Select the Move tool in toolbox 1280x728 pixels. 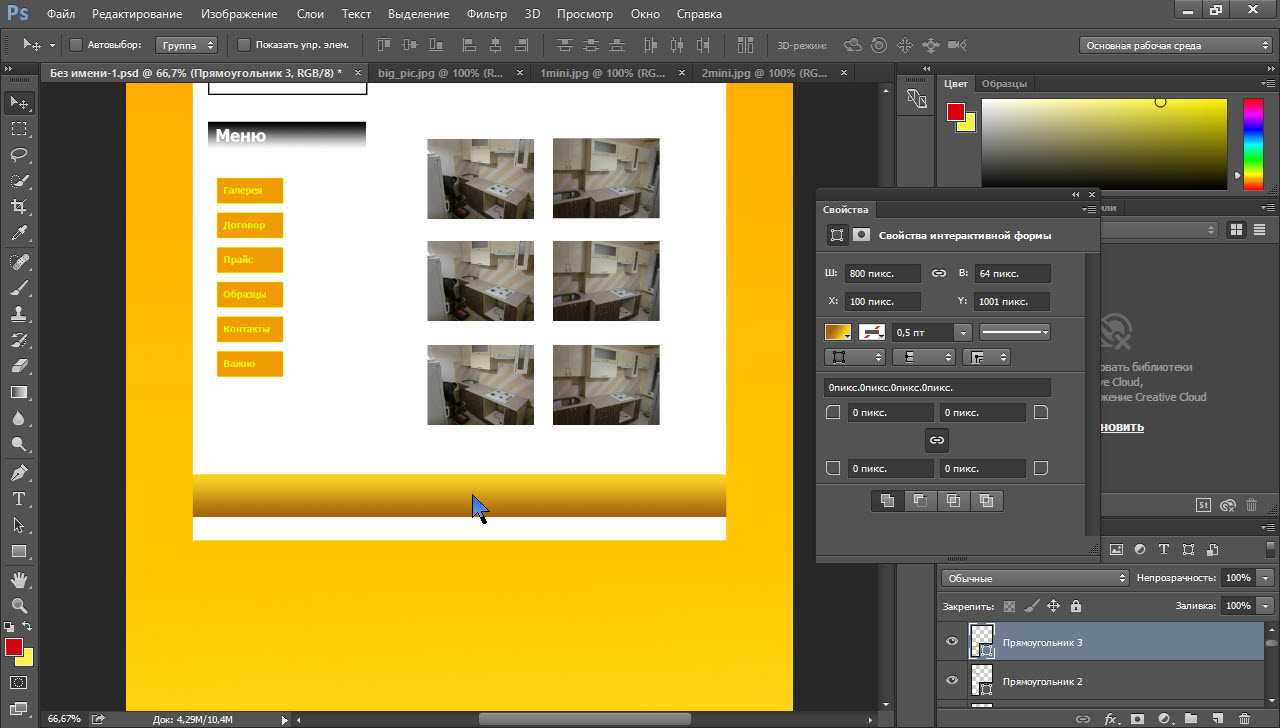click(x=19, y=103)
